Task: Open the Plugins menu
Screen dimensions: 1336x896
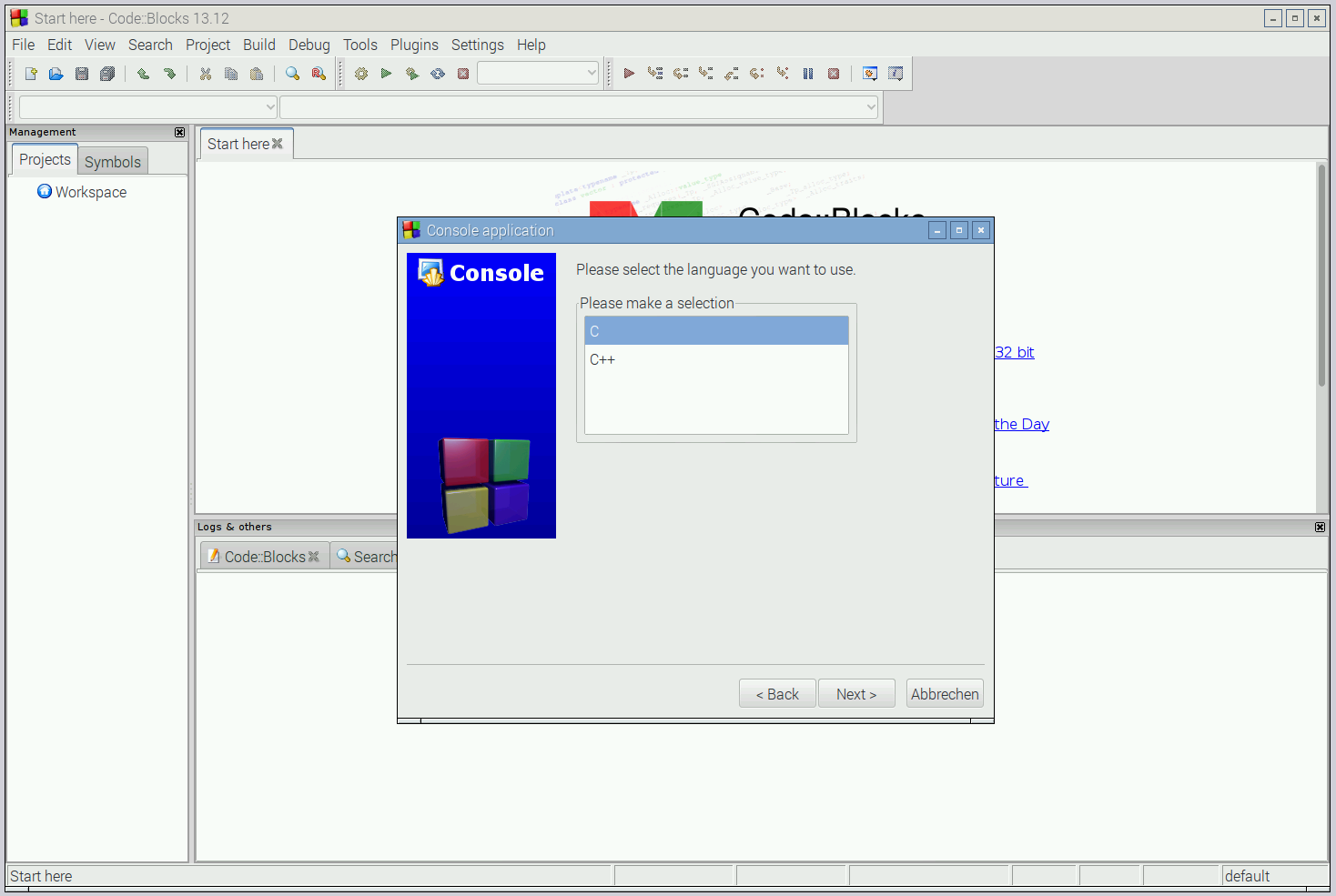Action: 414,45
